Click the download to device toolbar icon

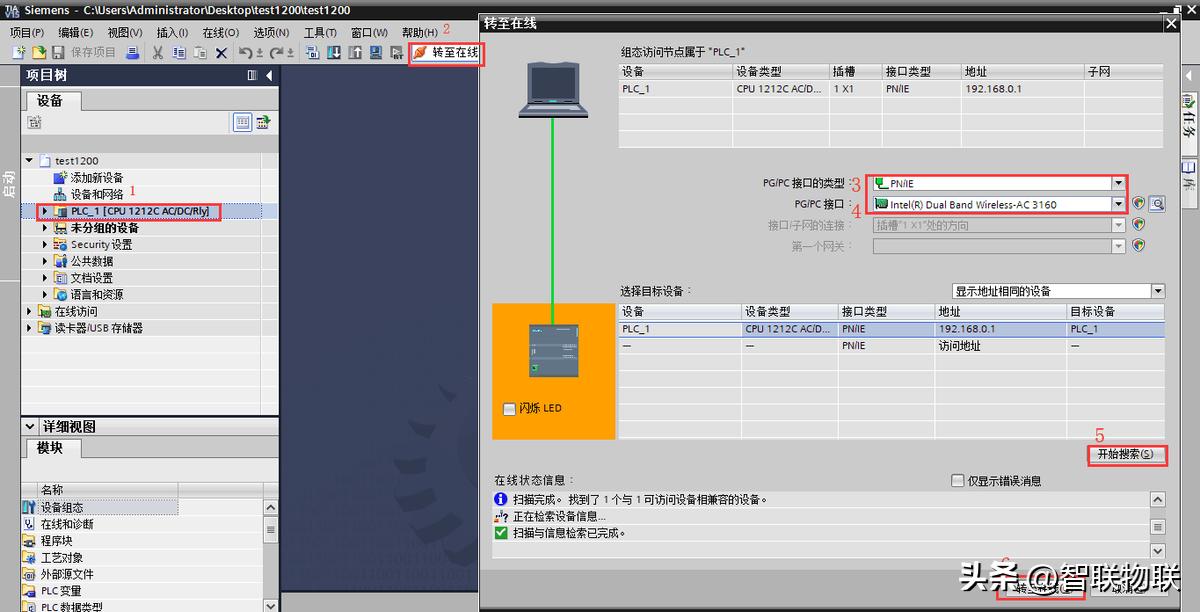coord(333,54)
